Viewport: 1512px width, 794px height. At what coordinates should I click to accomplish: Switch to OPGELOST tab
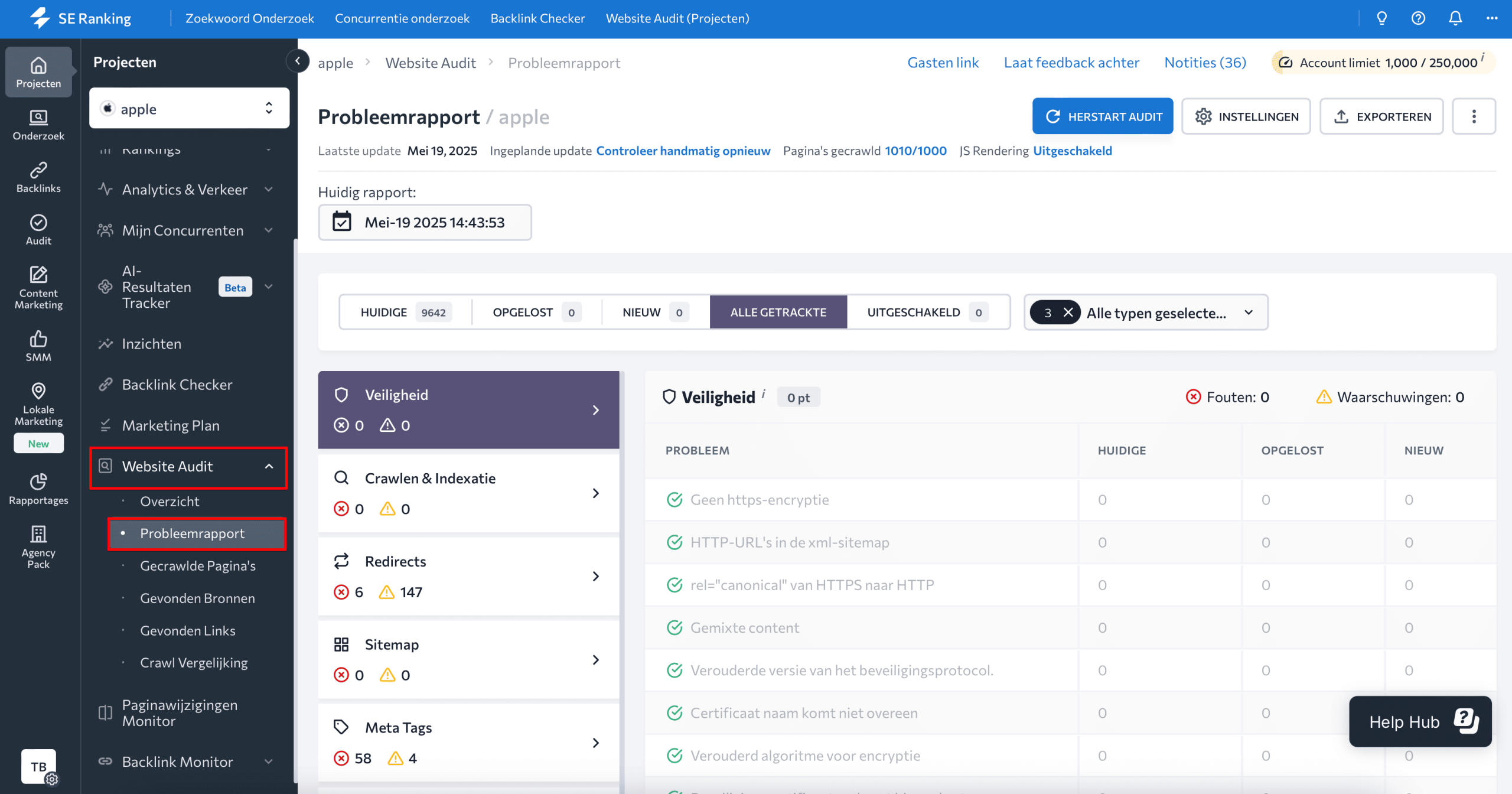pos(537,313)
